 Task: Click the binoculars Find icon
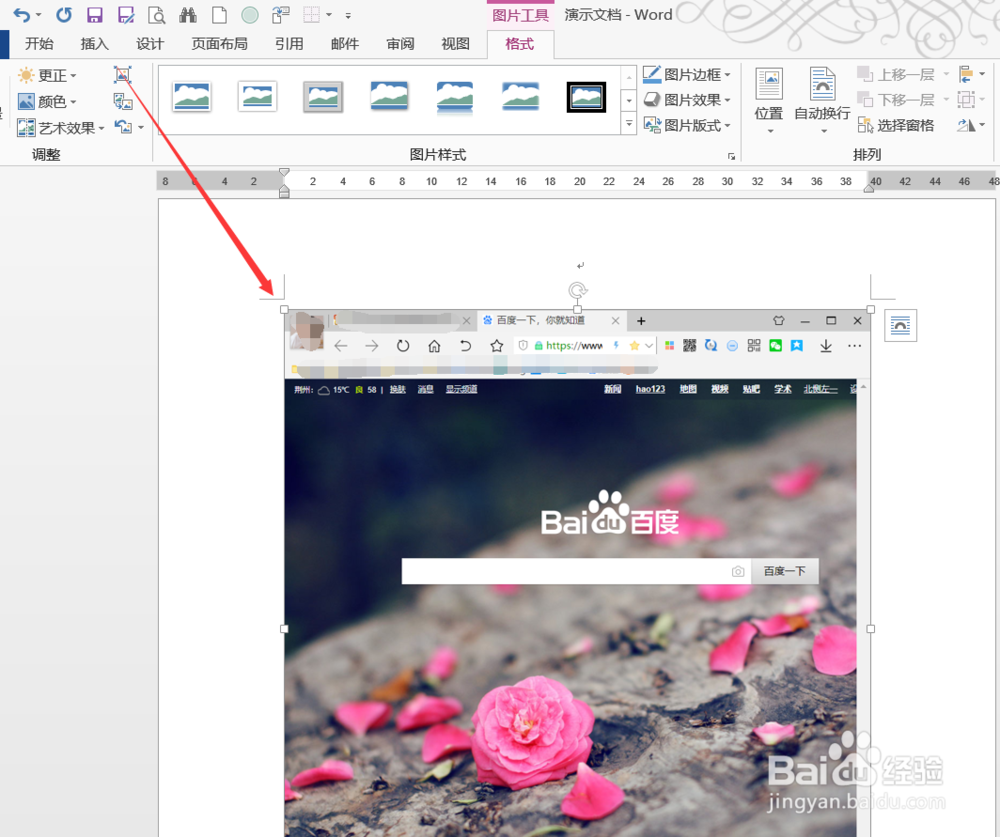click(x=188, y=15)
